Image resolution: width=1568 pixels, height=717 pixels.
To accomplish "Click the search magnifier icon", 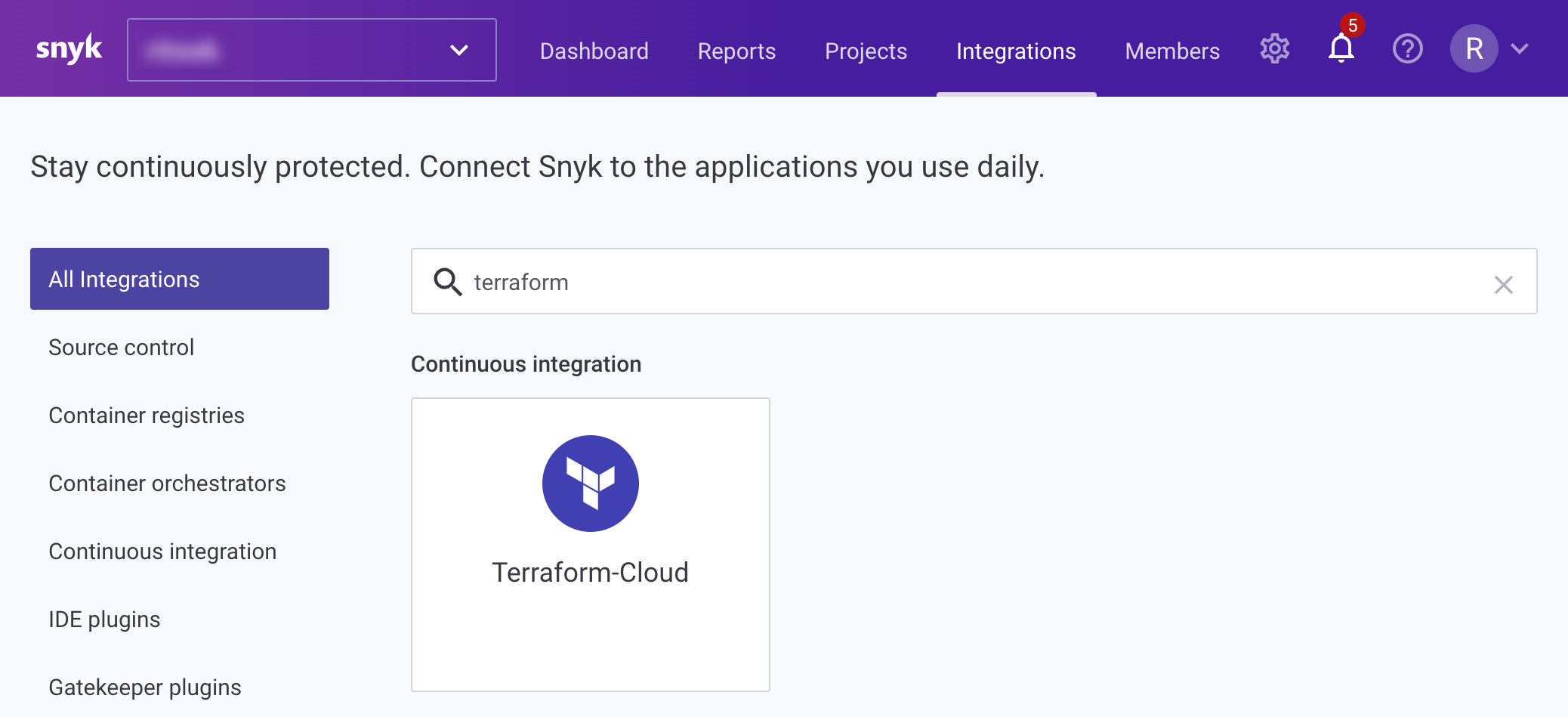I will [447, 282].
